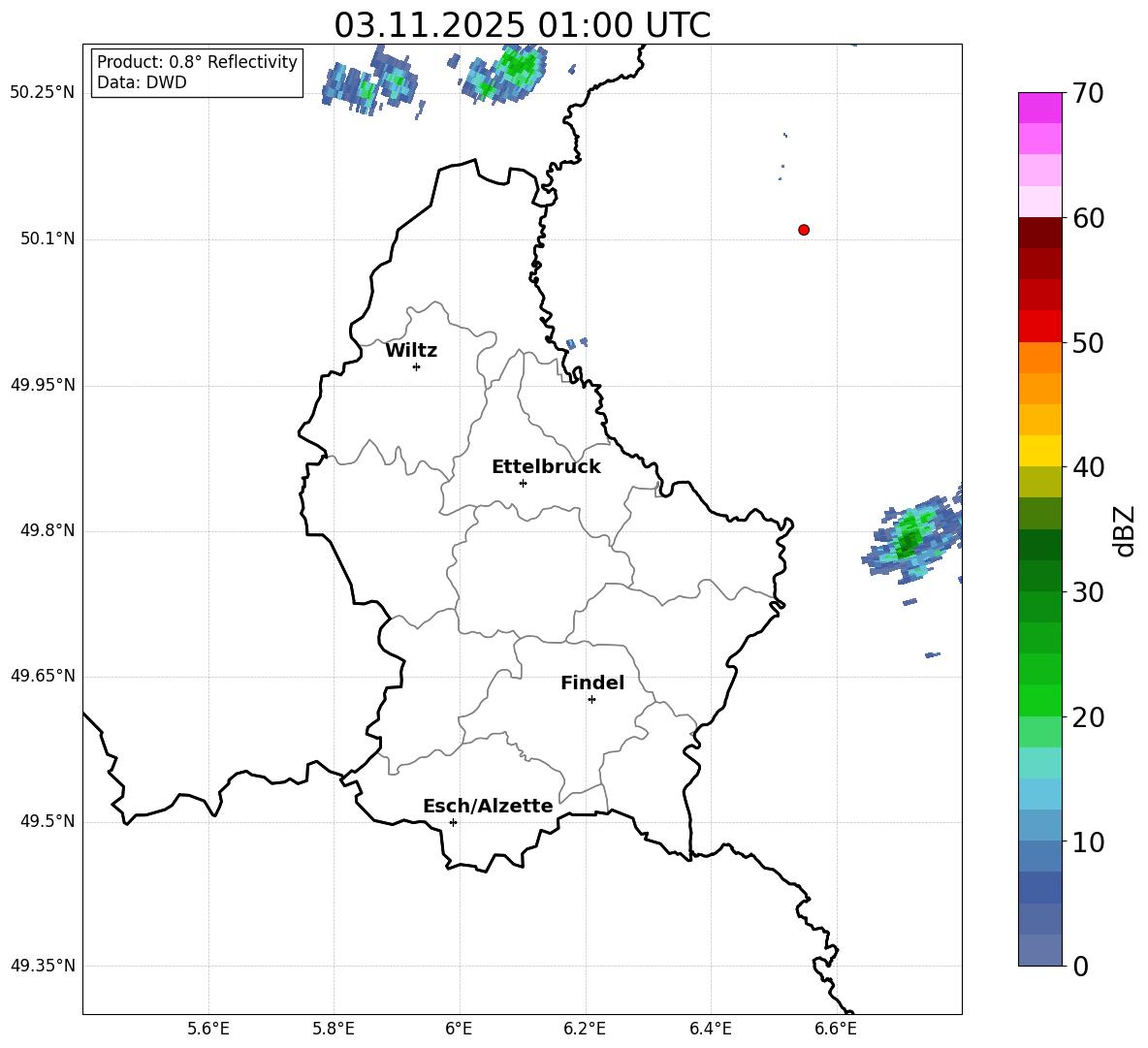Click the Esch/Alzette station cross marker
This screenshot has height=1048, width=1148.
click(453, 822)
